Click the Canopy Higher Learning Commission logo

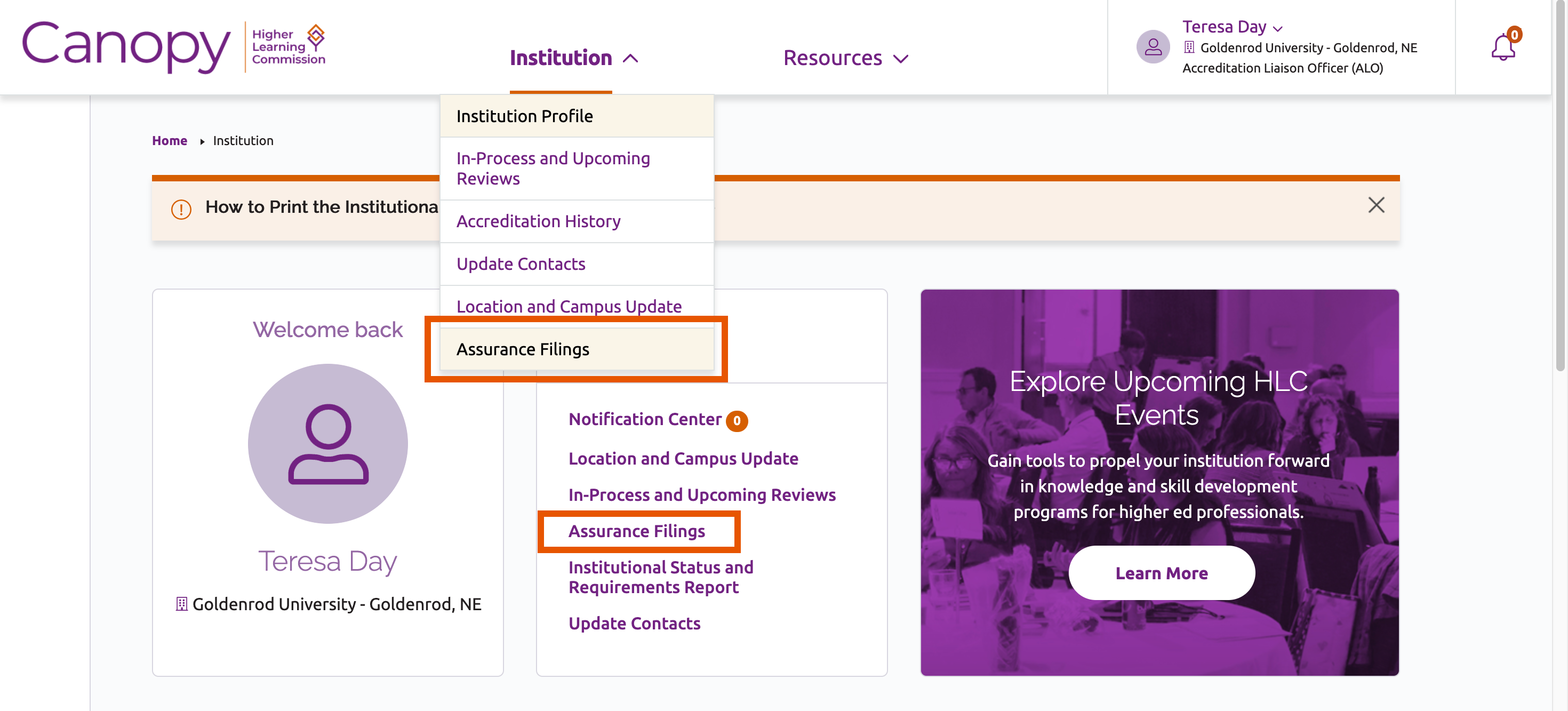click(174, 47)
